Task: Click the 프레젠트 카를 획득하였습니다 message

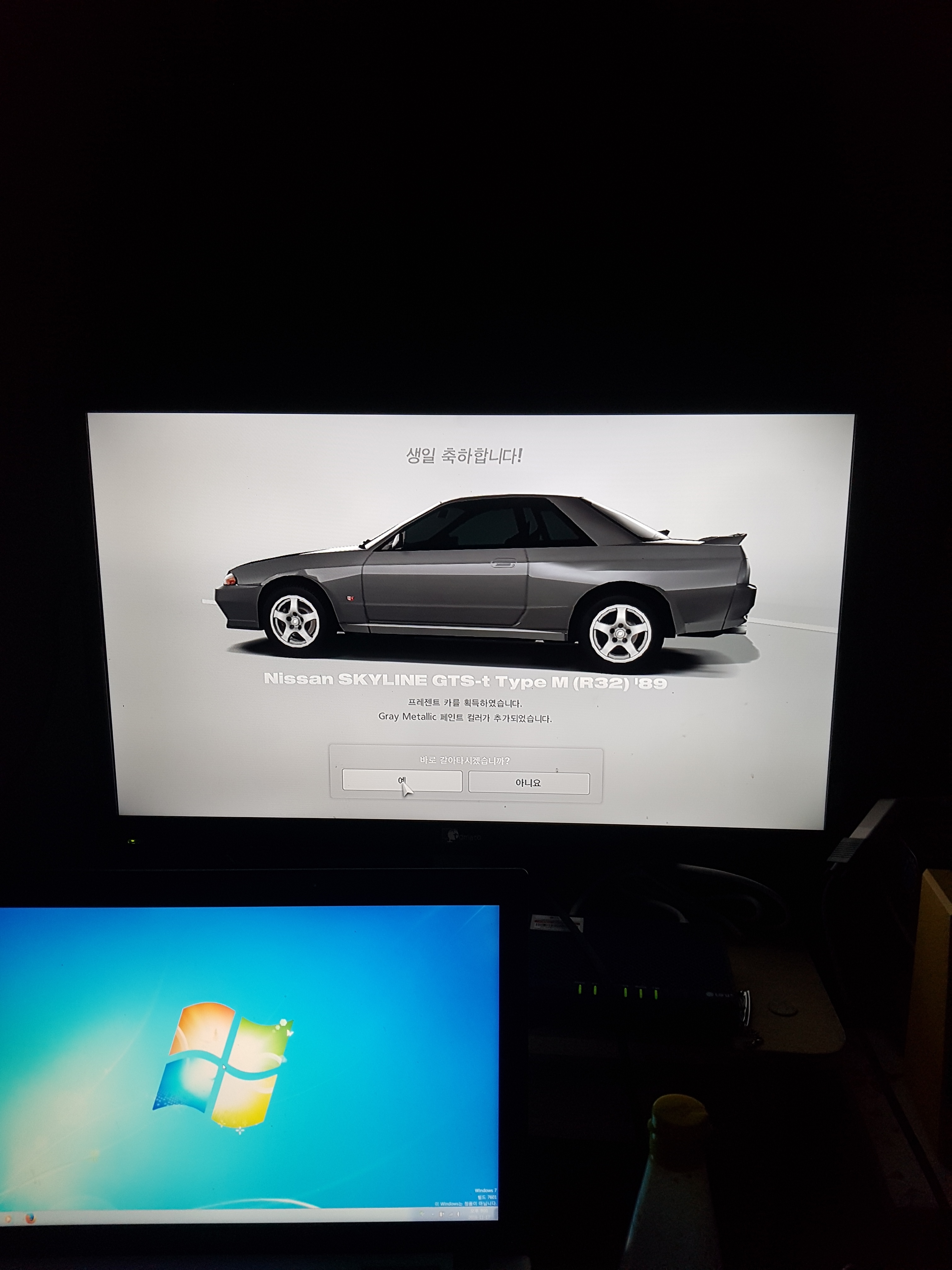Action: coord(465,703)
